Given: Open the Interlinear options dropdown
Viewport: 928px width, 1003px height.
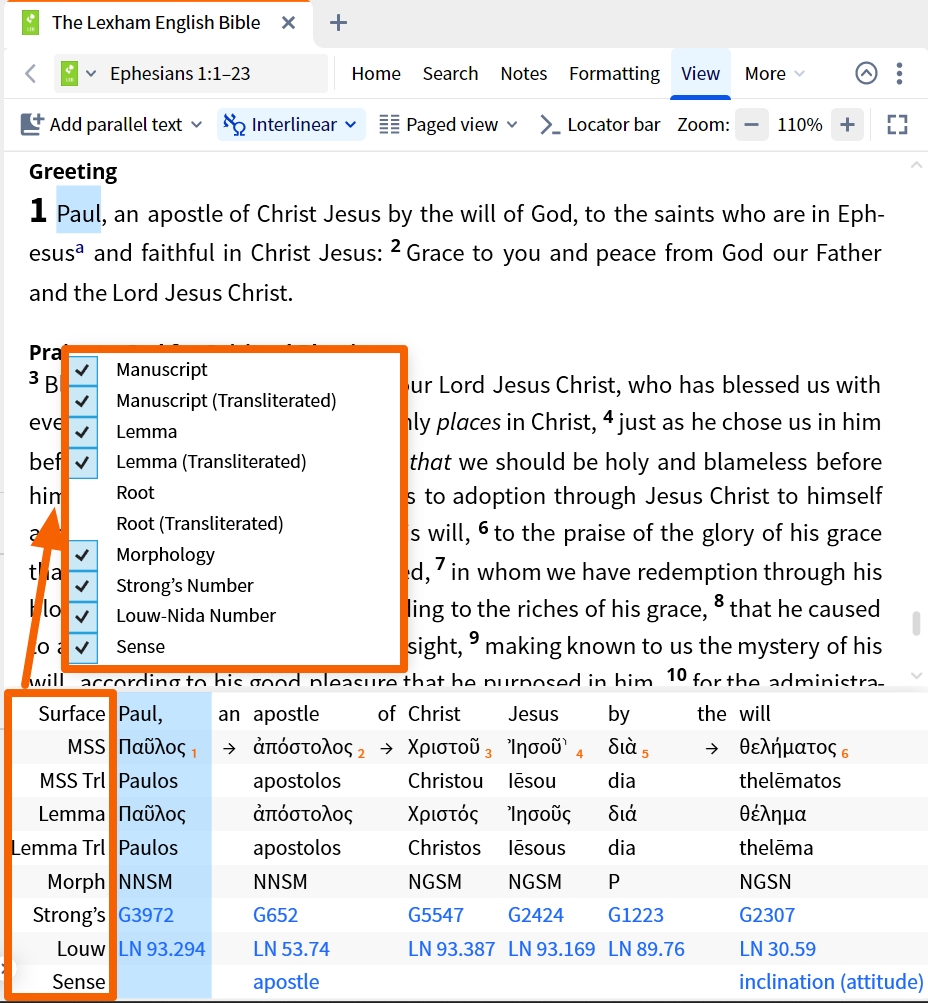Looking at the screenshot, I should 291,125.
